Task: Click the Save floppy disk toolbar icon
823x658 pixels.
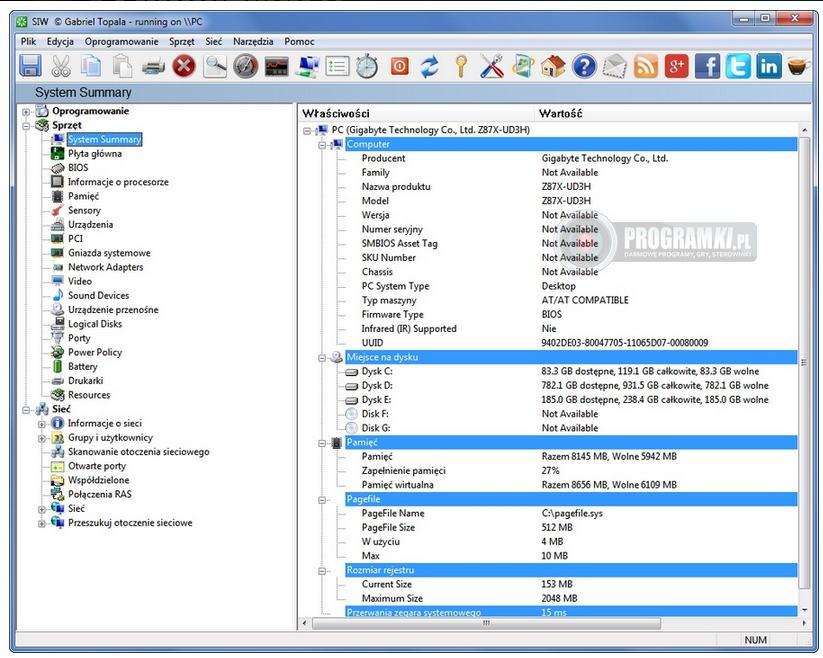Action: point(30,67)
